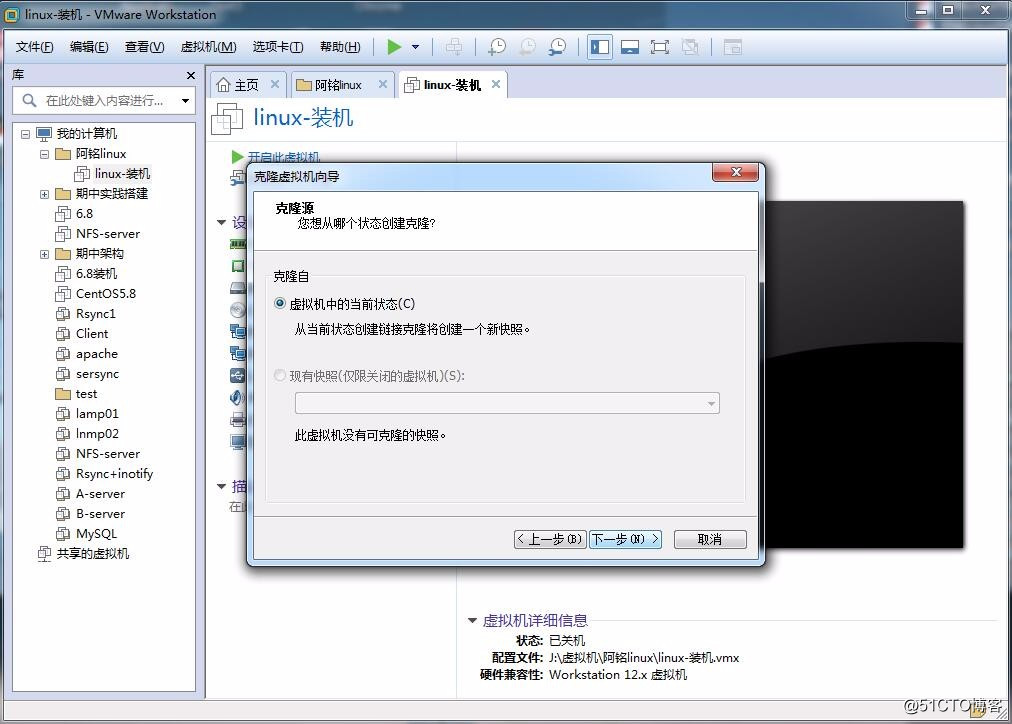Image resolution: width=1012 pixels, height=724 pixels.
Task: Select 现有快照 radio button in the wizard
Action: [279, 376]
